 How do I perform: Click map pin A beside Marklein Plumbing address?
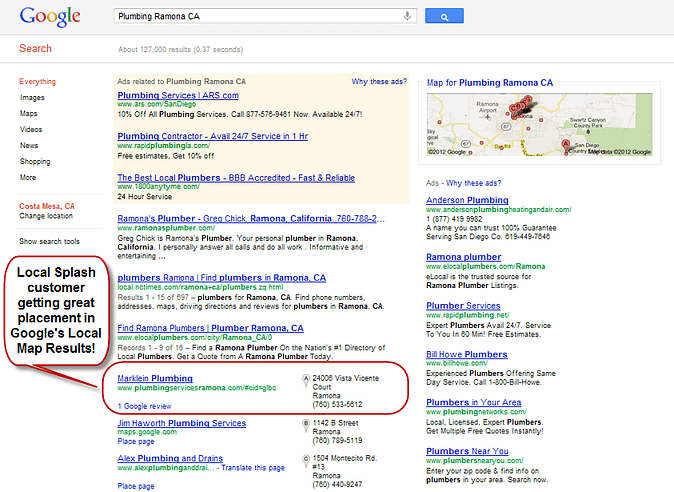pyautogui.click(x=306, y=380)
